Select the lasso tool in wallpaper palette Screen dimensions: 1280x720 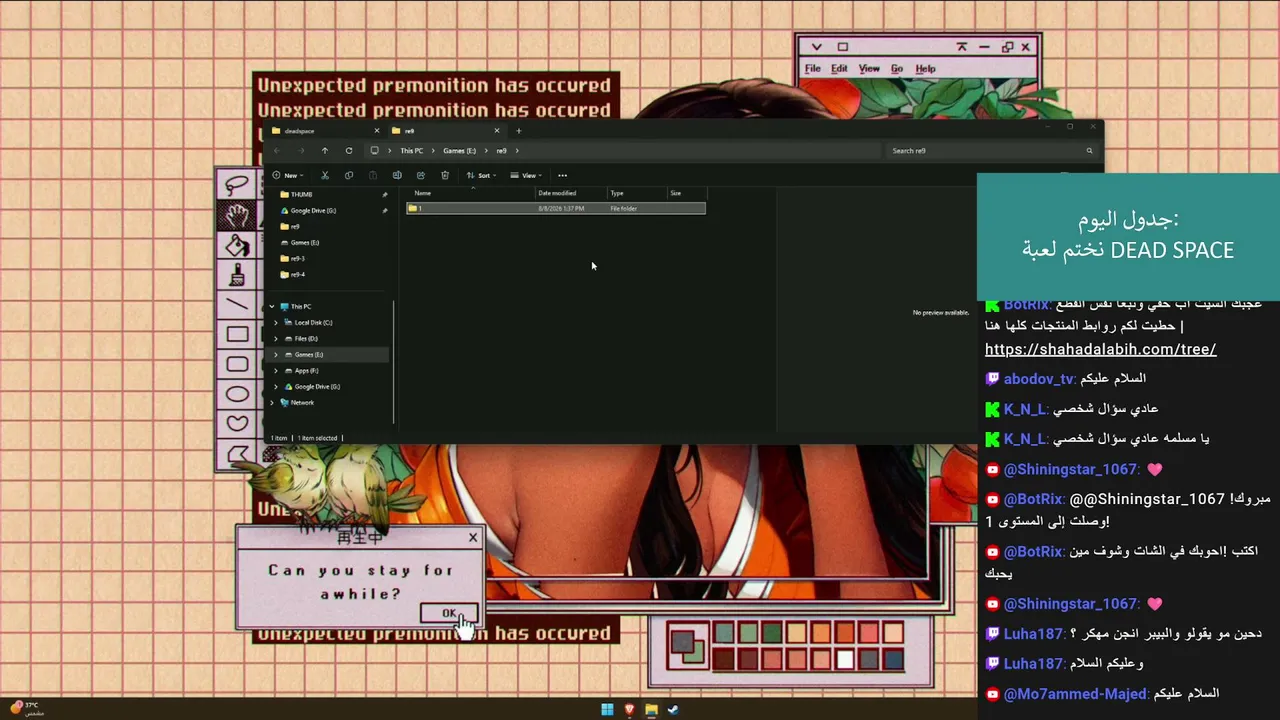(237, 185)
